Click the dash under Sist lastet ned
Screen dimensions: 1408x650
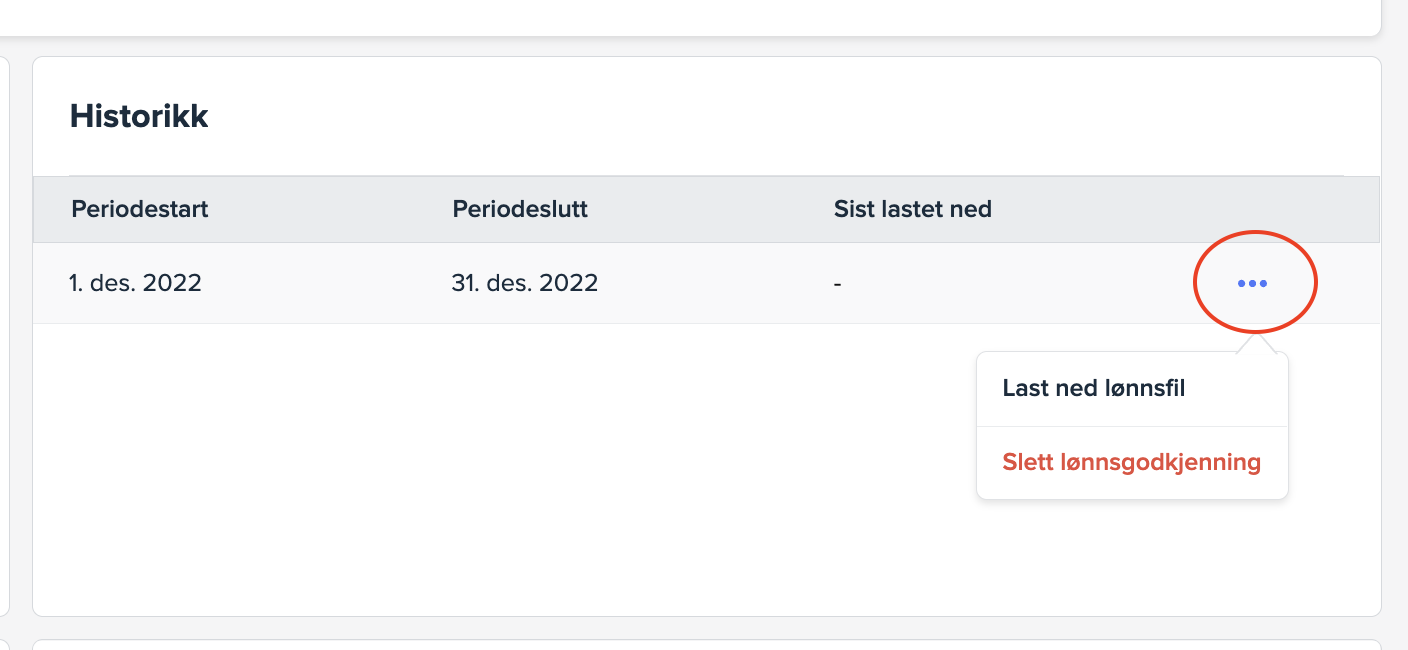coord(837,284)
